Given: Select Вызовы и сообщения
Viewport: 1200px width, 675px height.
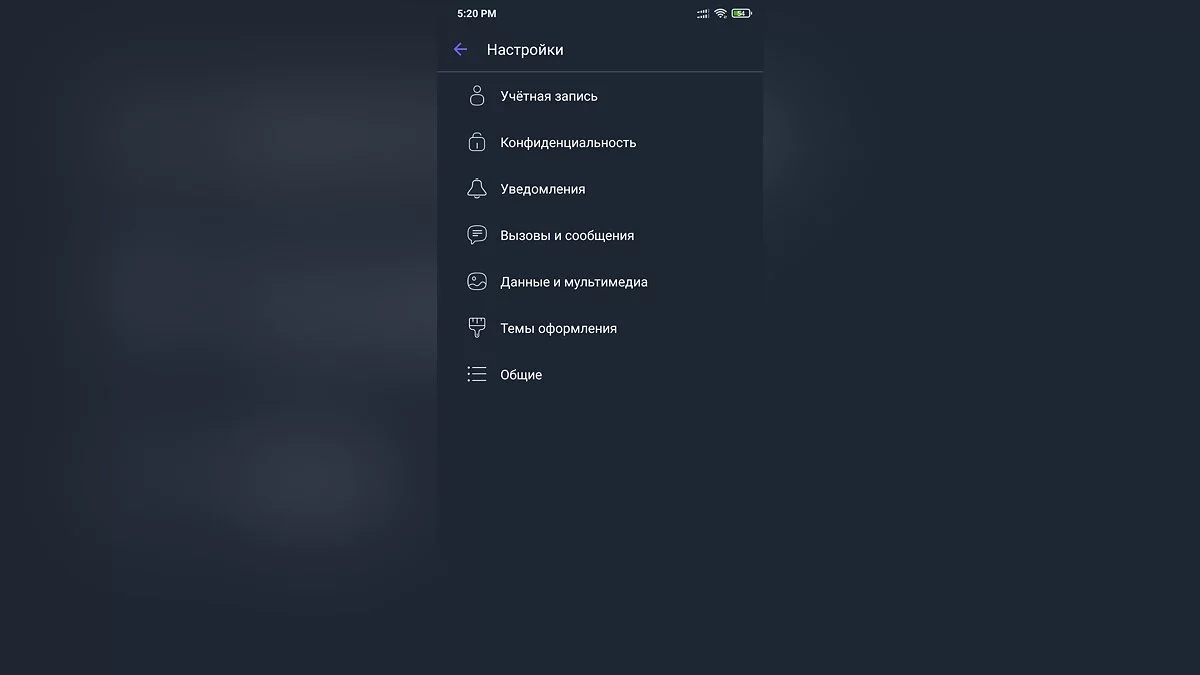Looking at the screenshot, I should [x=567, y=235].
